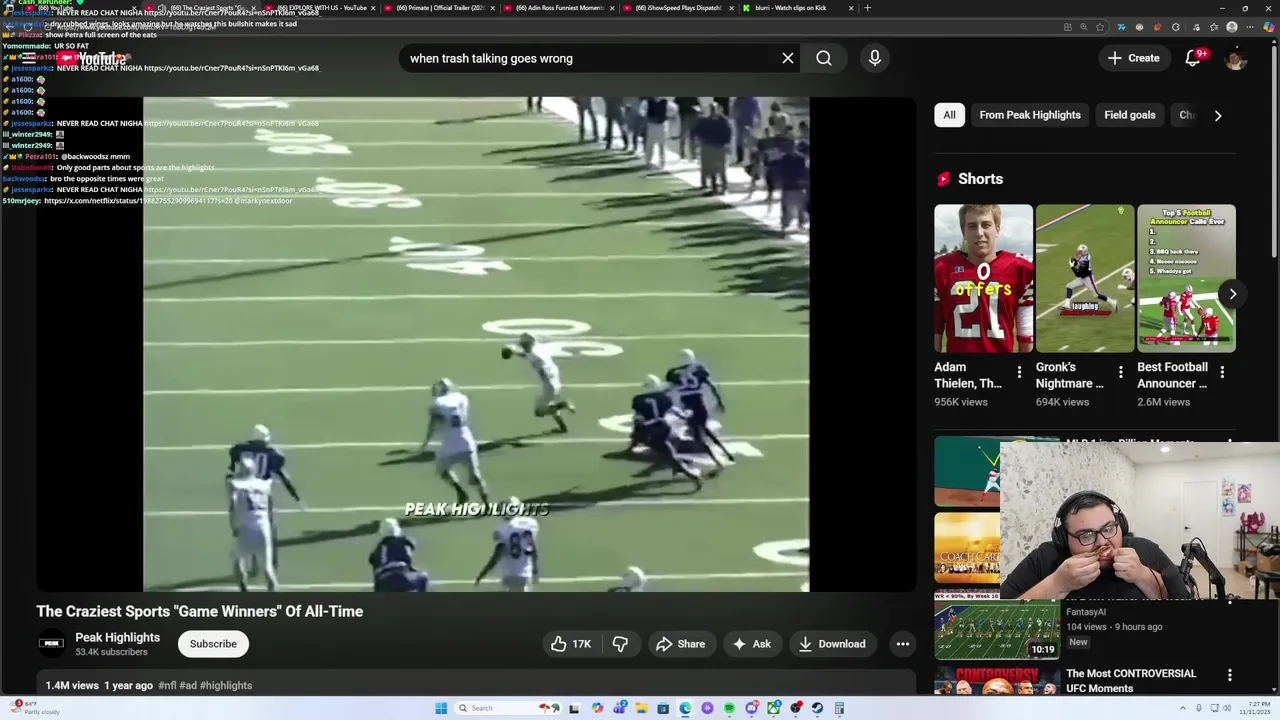The image size is (1280, 720).
Task: Open the Adam Thielen short thumbnail
Action: coord(984,279)
